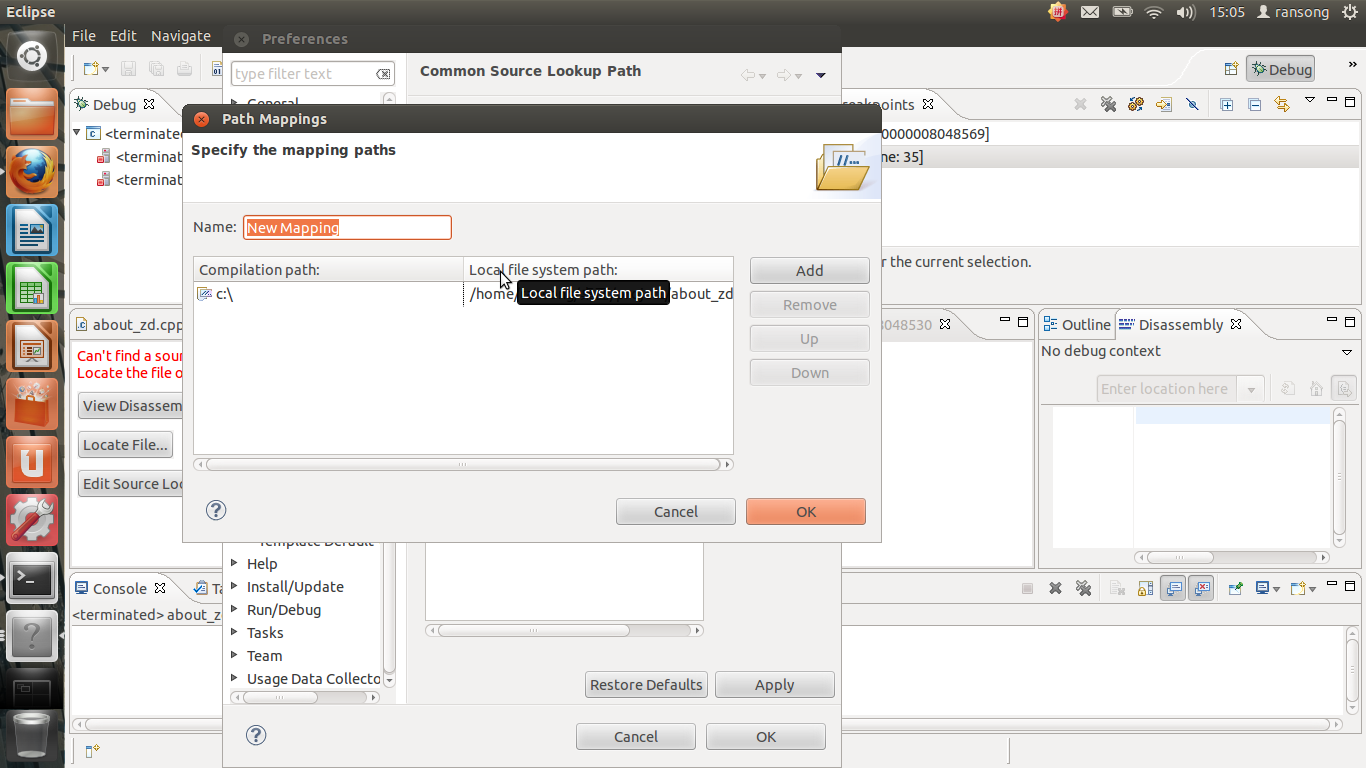Click Collapse All in Breakpoints view
The height and width of the screenshot is (768, 1366).
click(1254, 104)
